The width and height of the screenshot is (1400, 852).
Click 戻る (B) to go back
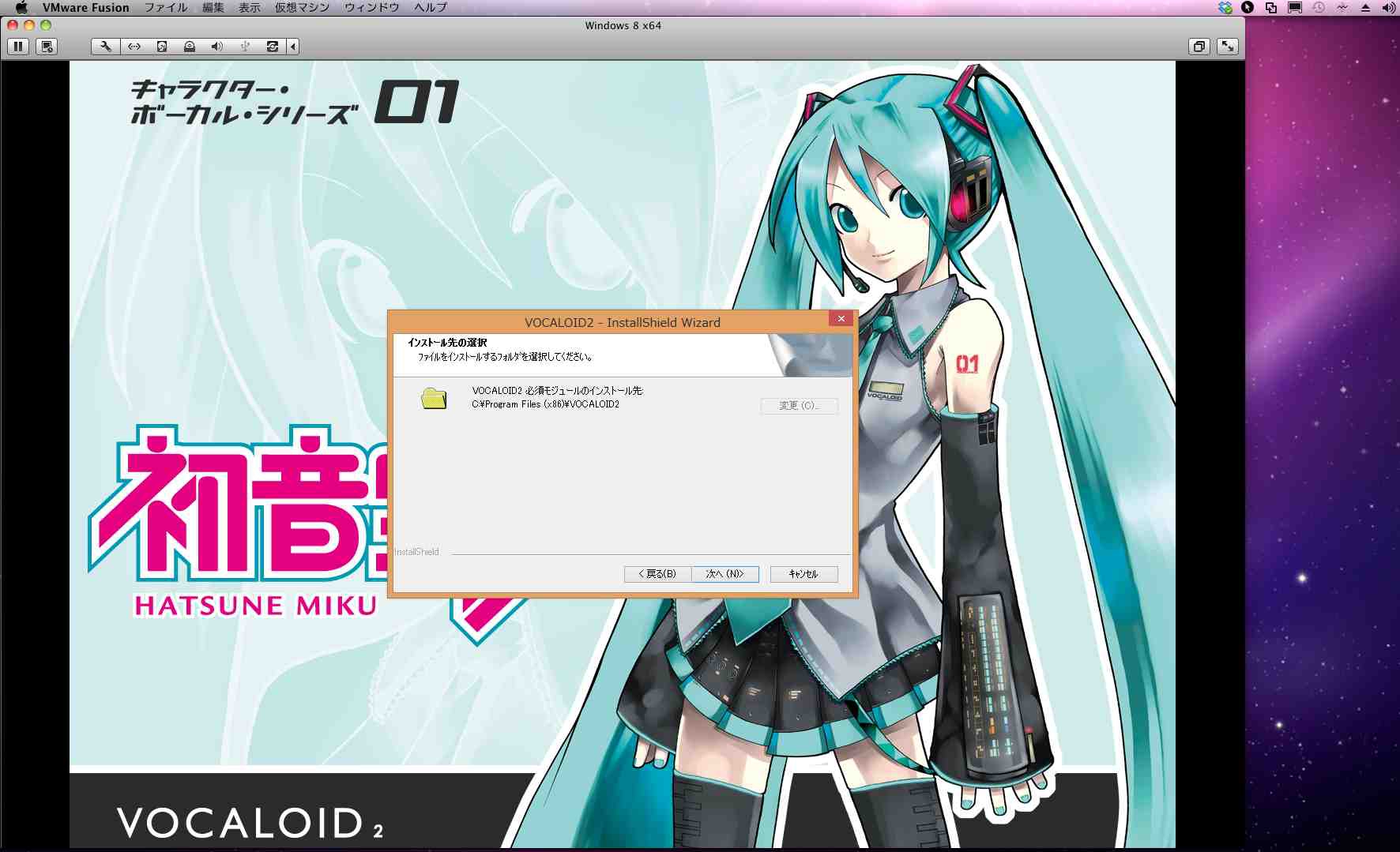coord(657,574)
